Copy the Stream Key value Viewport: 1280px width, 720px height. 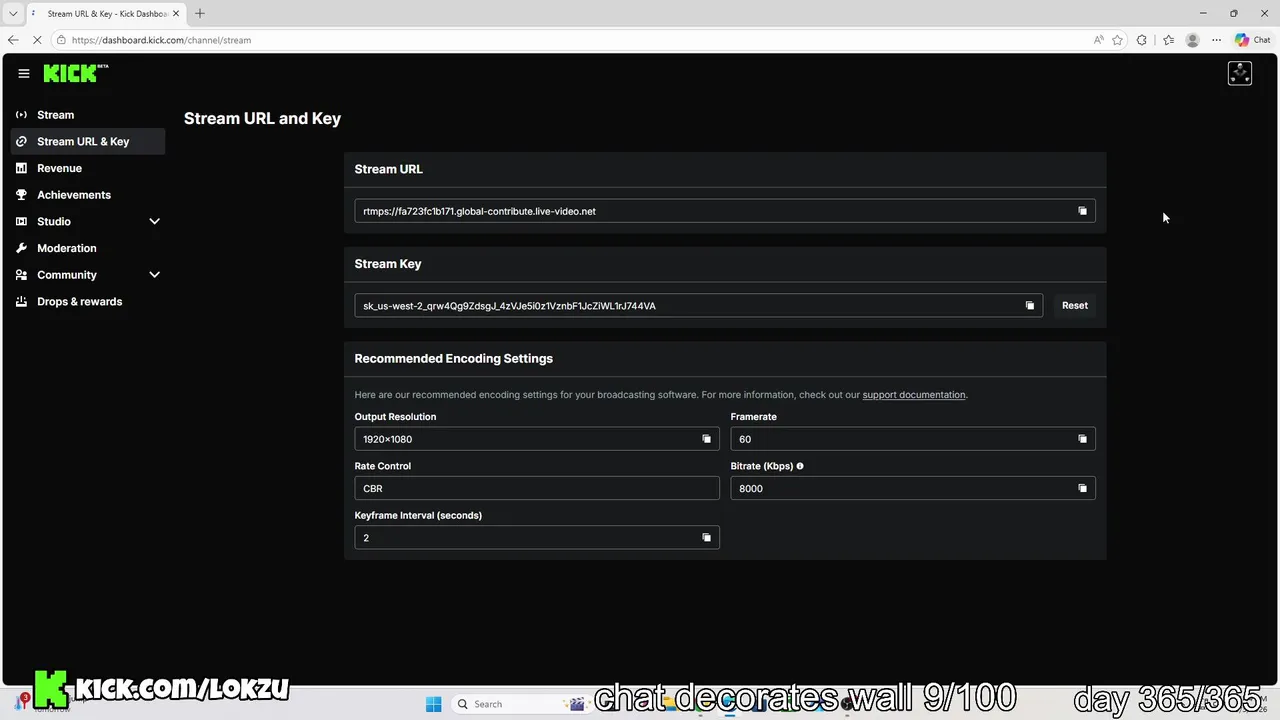coord(1030,306)
